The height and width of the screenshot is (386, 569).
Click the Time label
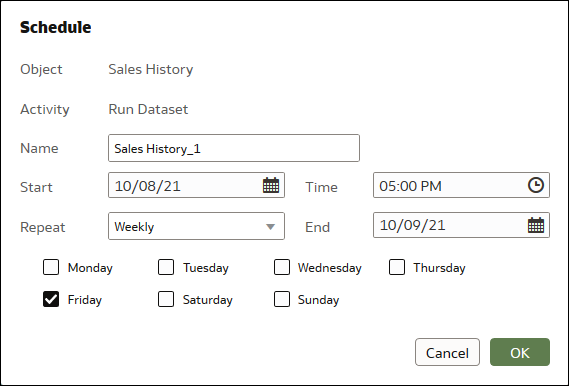click(322, 187)
